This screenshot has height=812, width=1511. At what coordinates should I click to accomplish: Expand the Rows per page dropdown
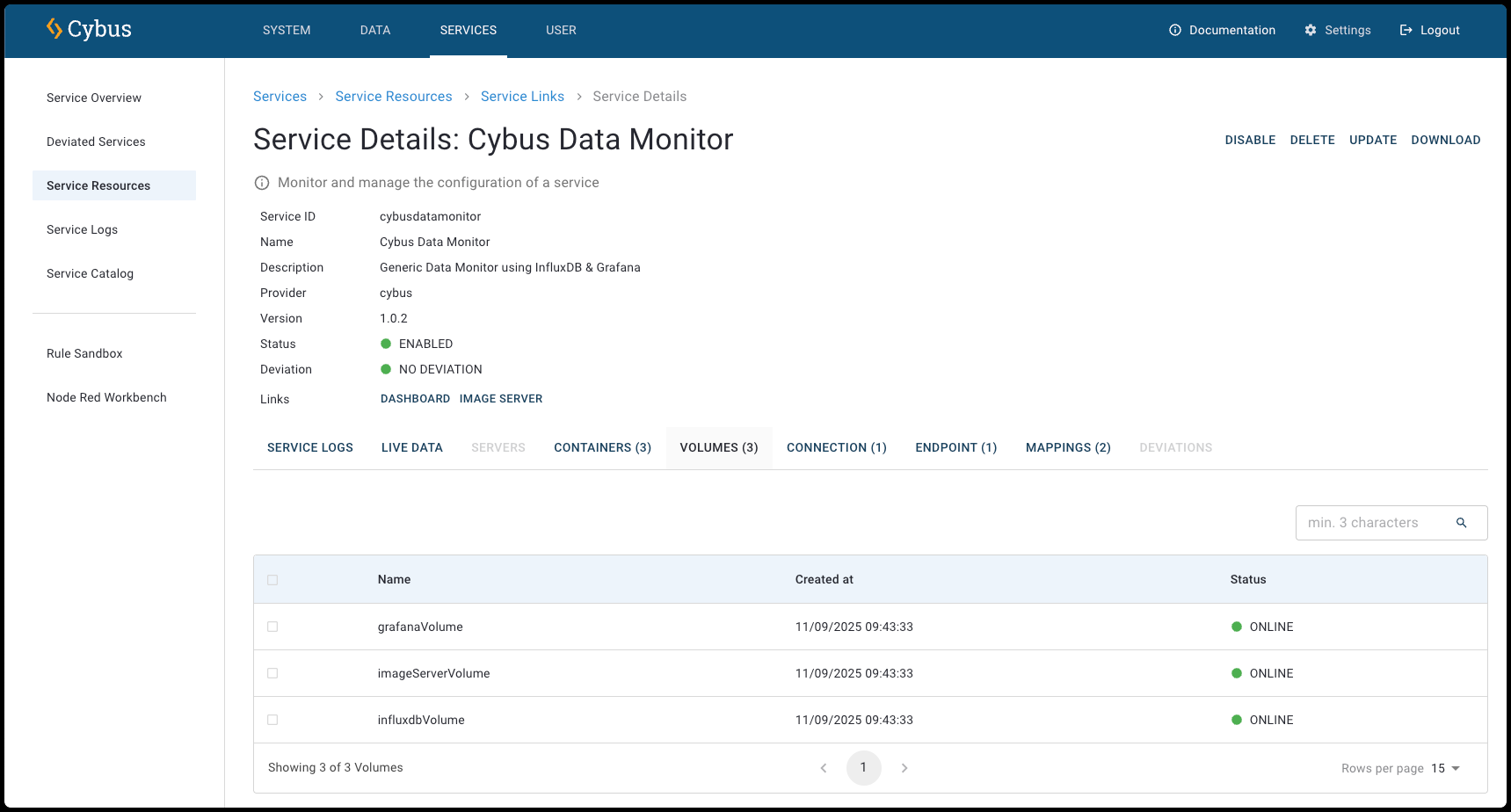coord(1446,768)
